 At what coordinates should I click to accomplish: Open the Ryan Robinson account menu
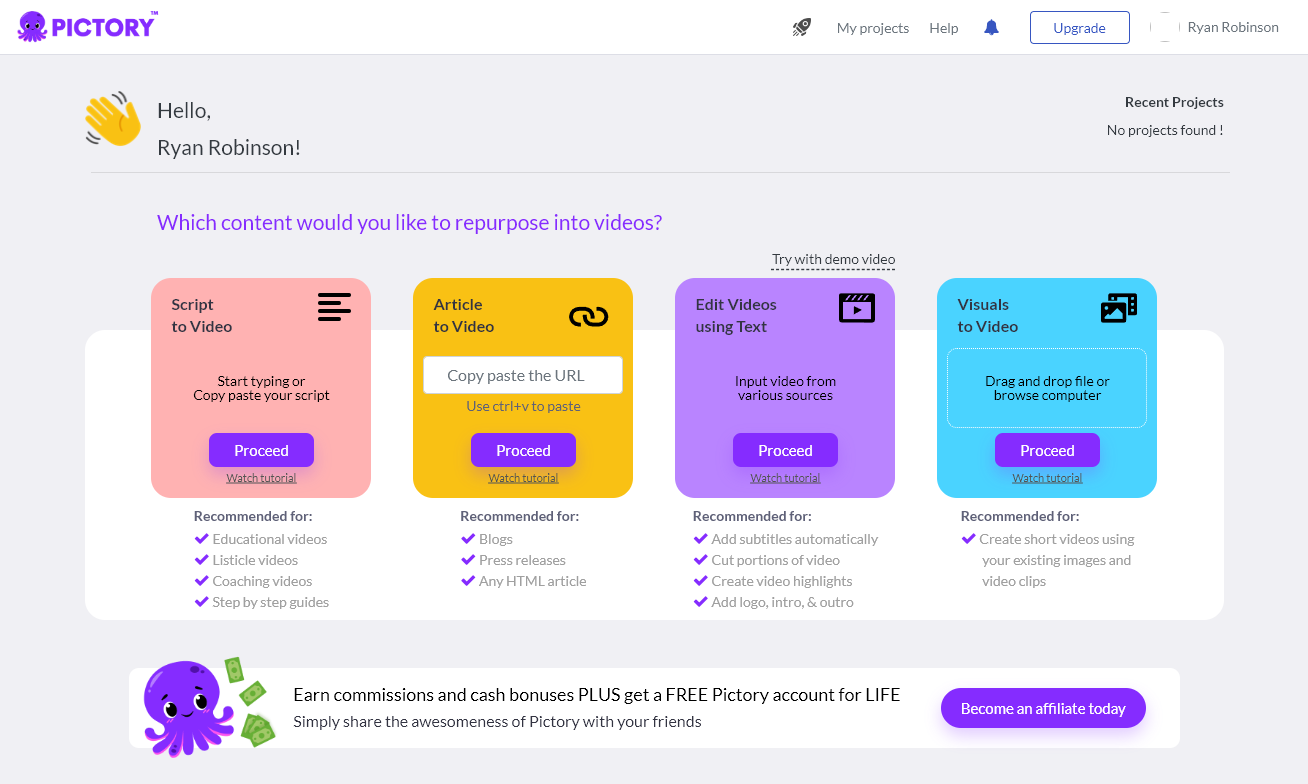point(1232,27)
